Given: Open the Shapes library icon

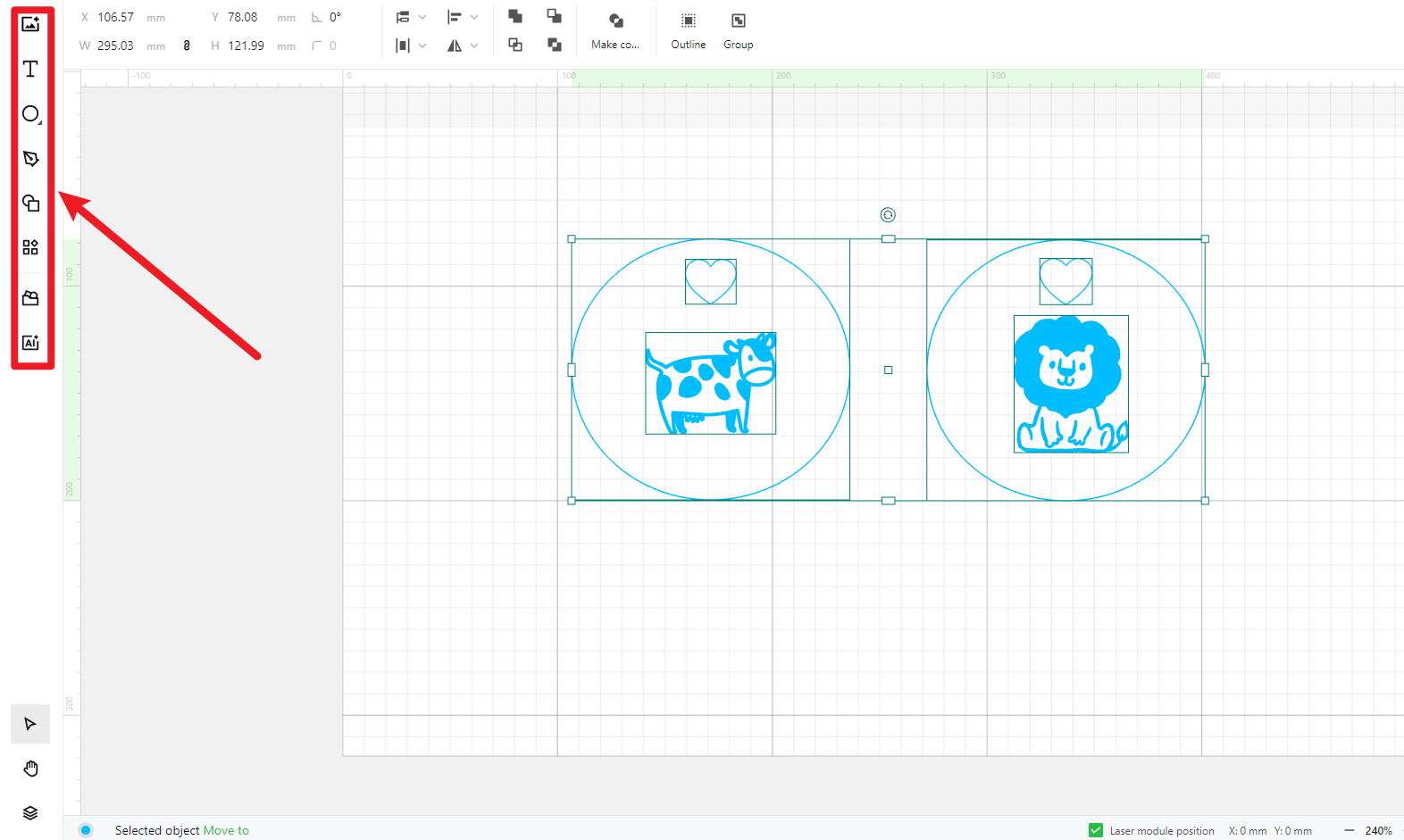Looking at the screenshot, I should (30, 203).
